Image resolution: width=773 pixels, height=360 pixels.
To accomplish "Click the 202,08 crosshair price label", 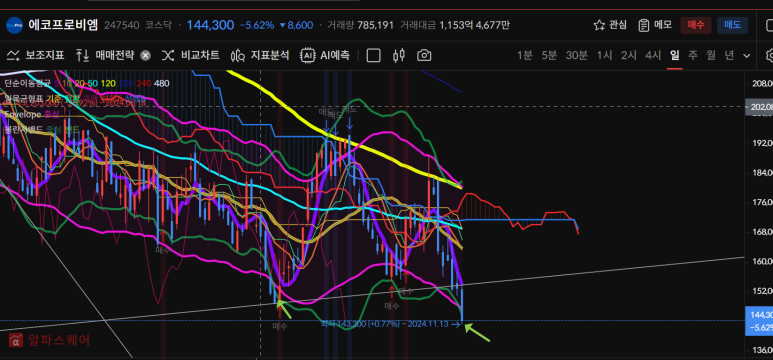I will click(759, 107).
